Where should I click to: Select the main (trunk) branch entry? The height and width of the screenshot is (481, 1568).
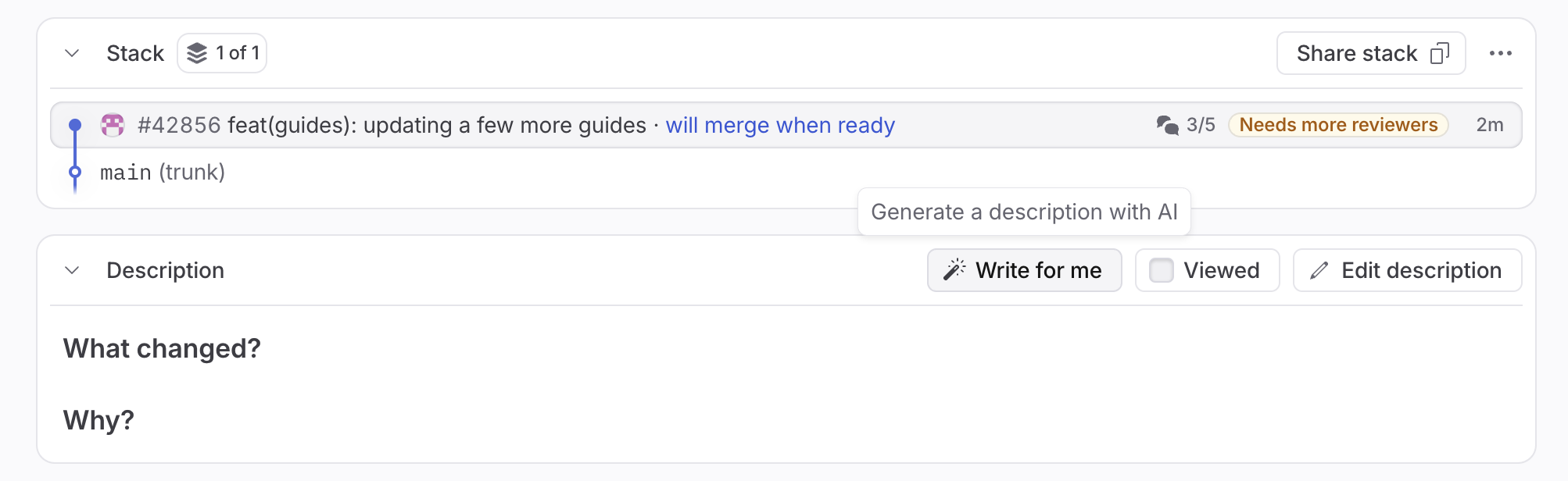[x=162, y=172]
